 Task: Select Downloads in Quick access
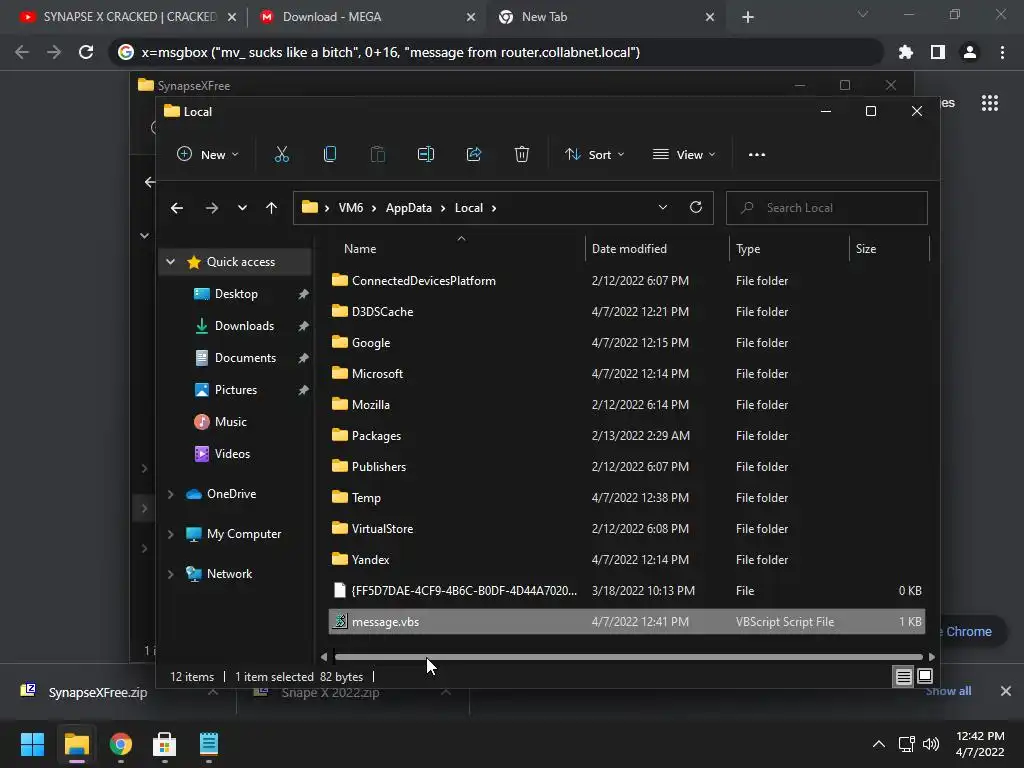coord(244,326)
